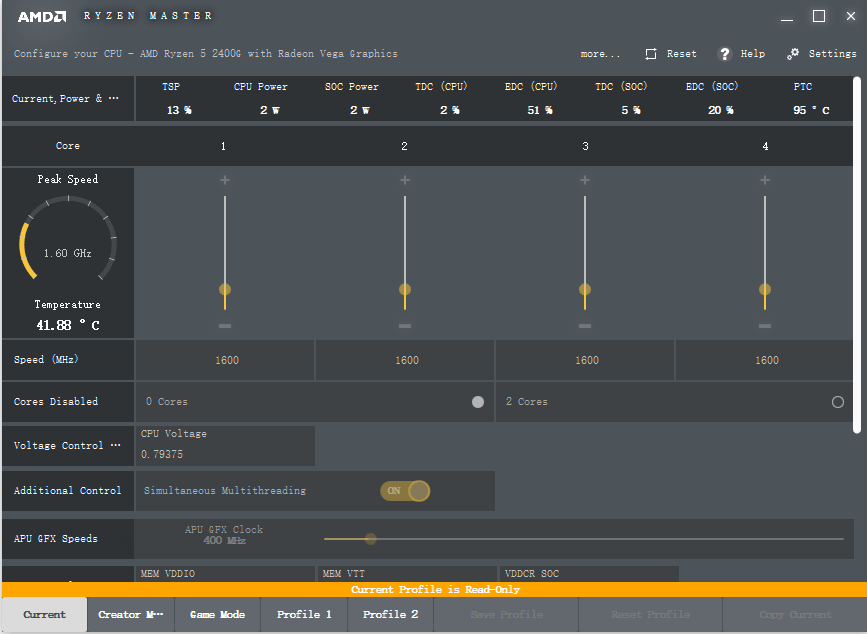Open Help via the question mark icon
The image size is (867, 634).
[x=724, y=54]
